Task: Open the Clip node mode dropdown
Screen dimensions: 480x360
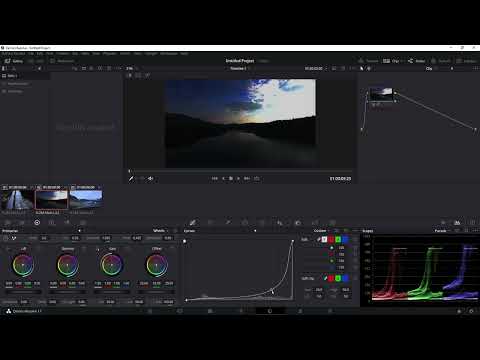Action: click(432, 68)
